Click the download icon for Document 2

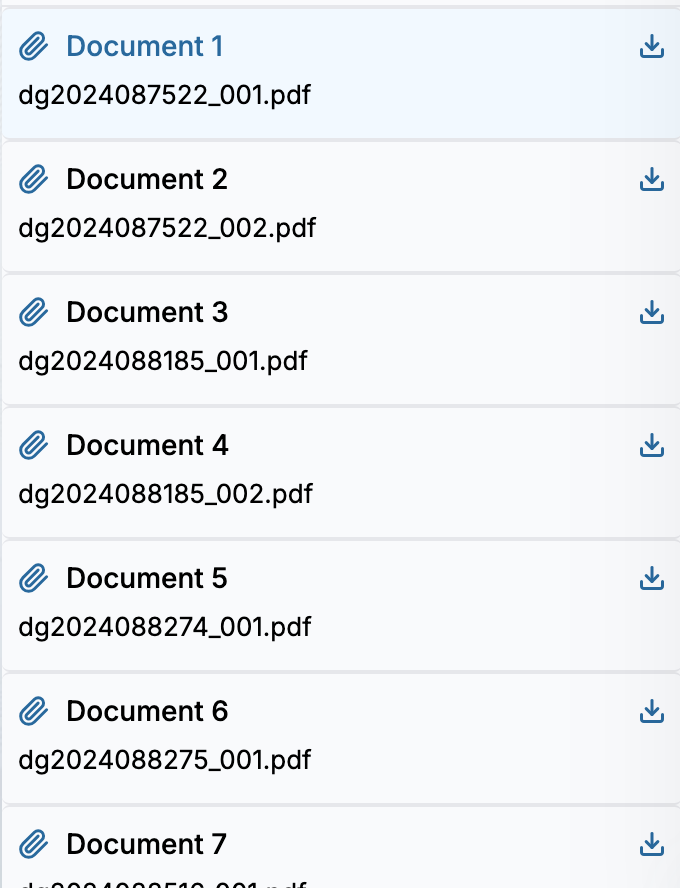point(651,180)
